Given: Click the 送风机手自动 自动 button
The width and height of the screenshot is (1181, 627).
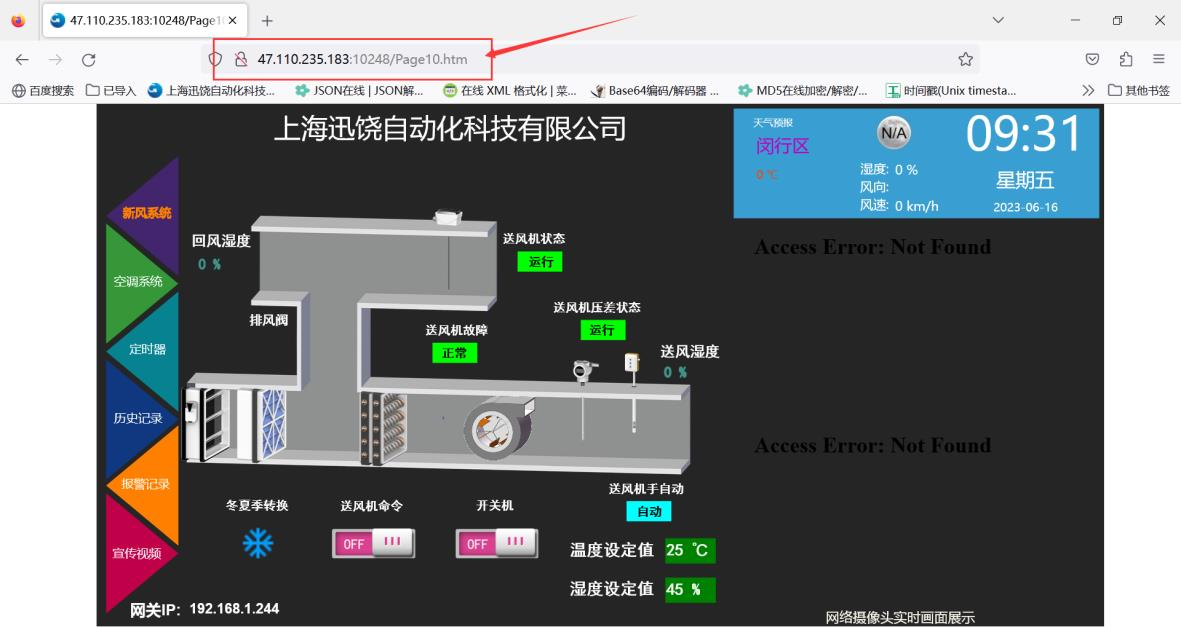Looking at the screenshot, I should pyautogui.click(x=648, y=512).
